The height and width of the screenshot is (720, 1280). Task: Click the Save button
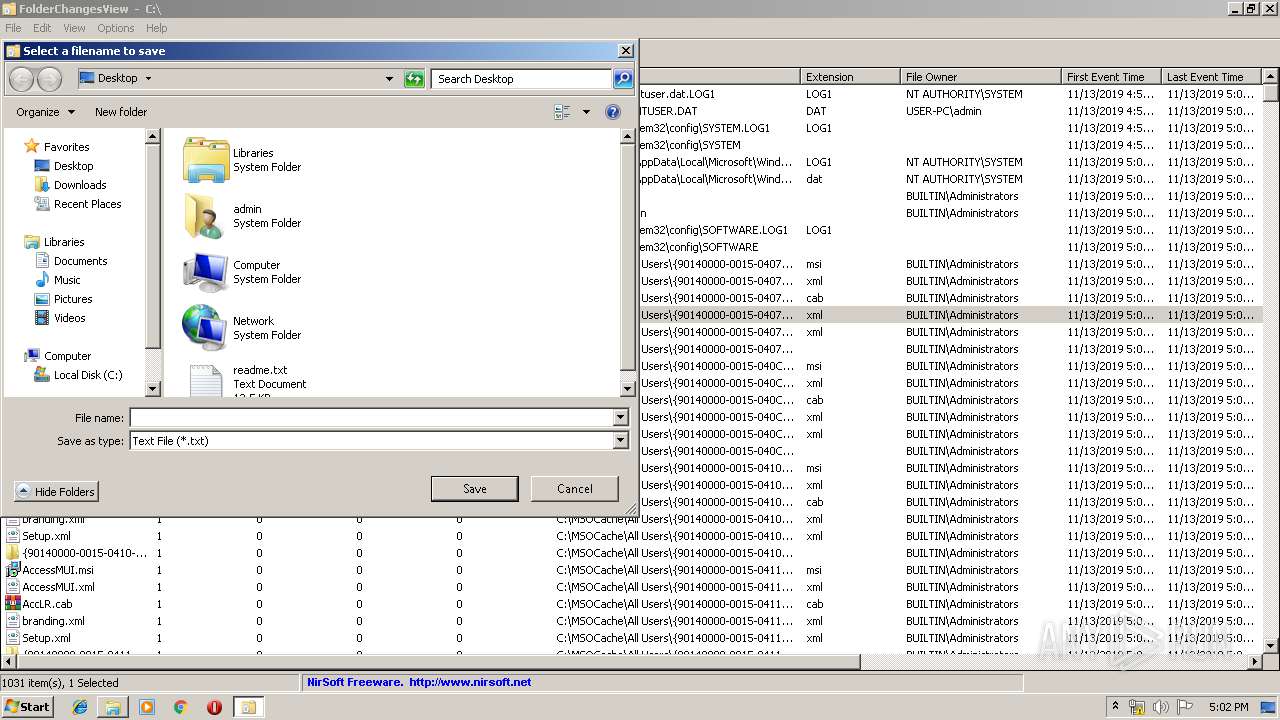click(475, 489)
